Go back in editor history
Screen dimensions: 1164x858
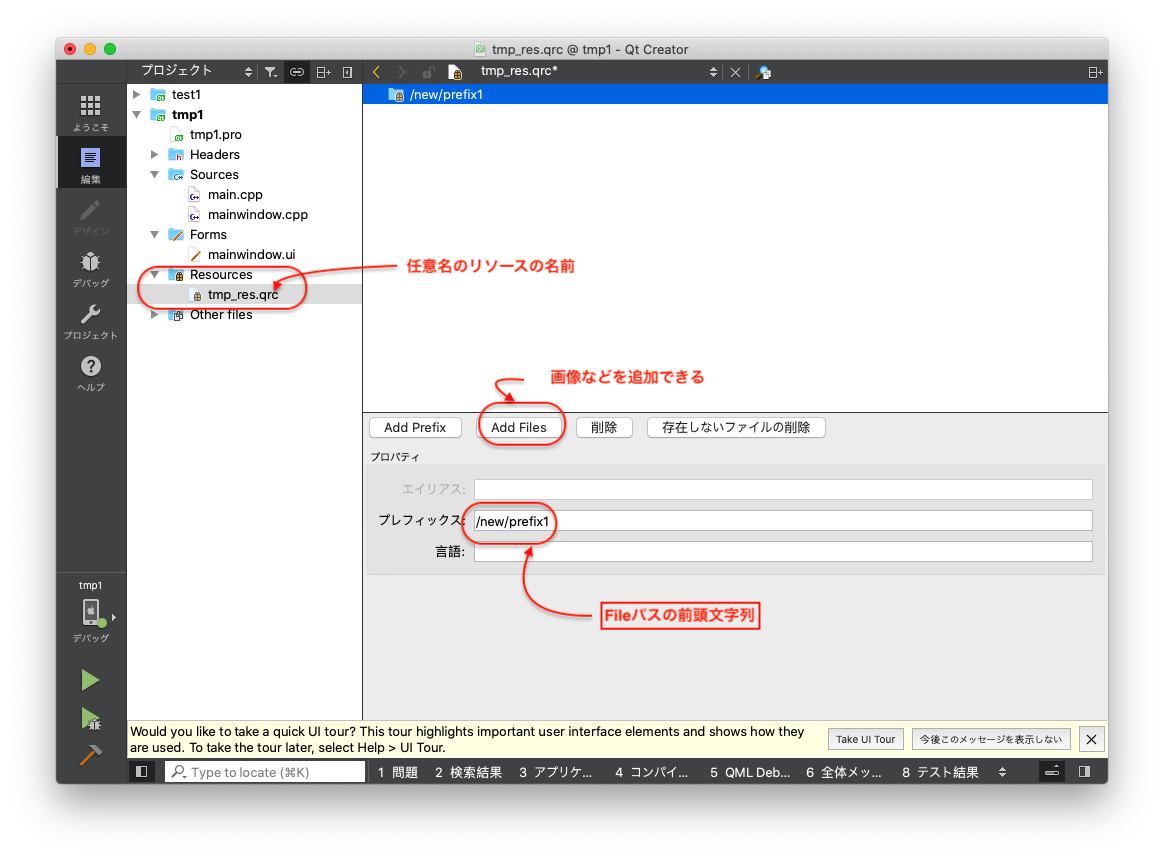376,72
